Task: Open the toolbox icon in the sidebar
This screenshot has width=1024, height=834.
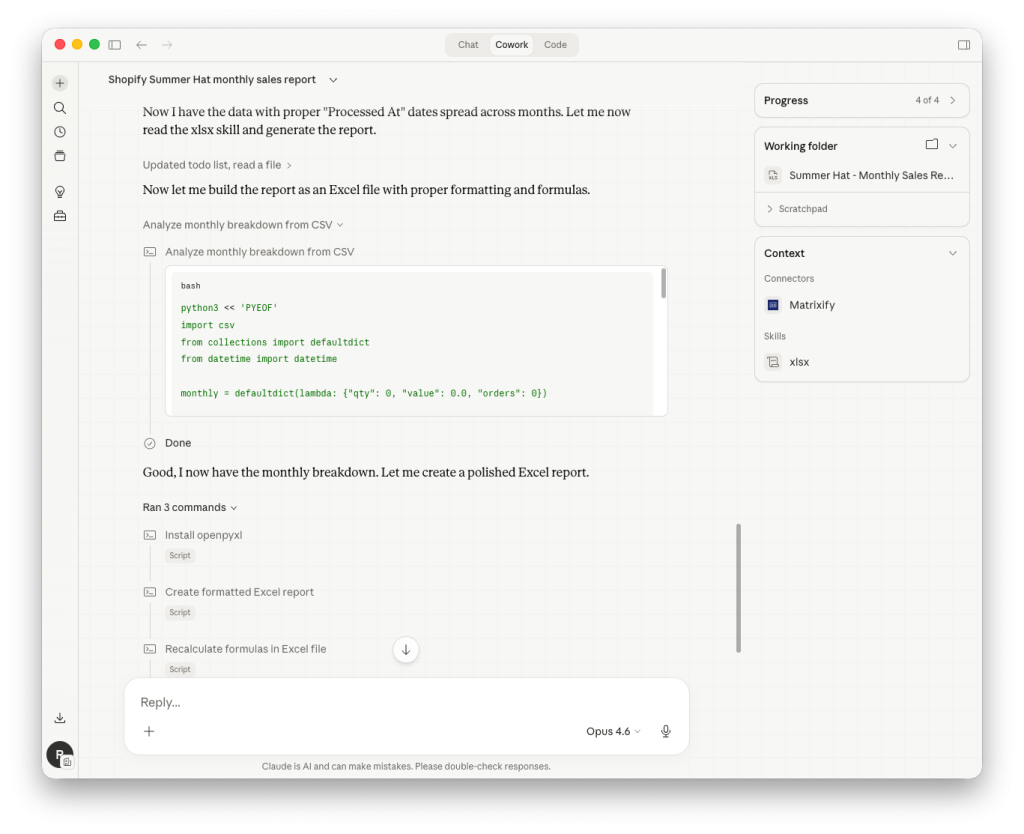Action: (59, 215)
